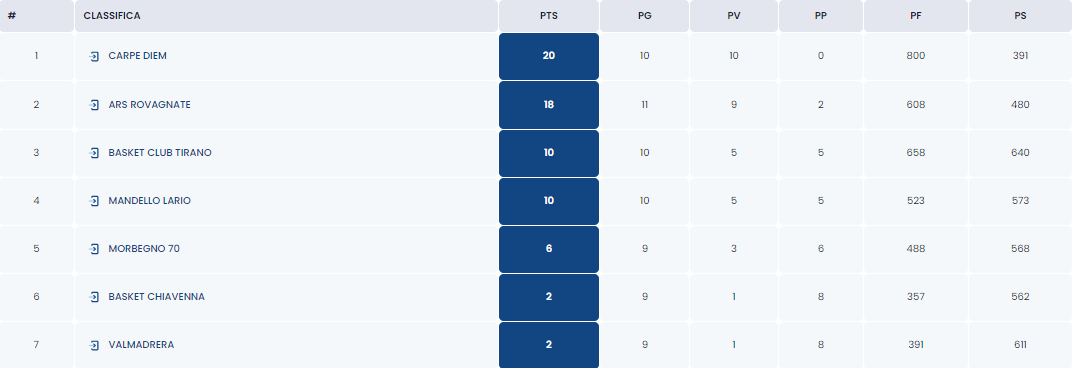The height and width of the screenshot is (368, 1073).
Task: Click the icon next to MORBEGNO 70
Action: (x=94, y=248)
